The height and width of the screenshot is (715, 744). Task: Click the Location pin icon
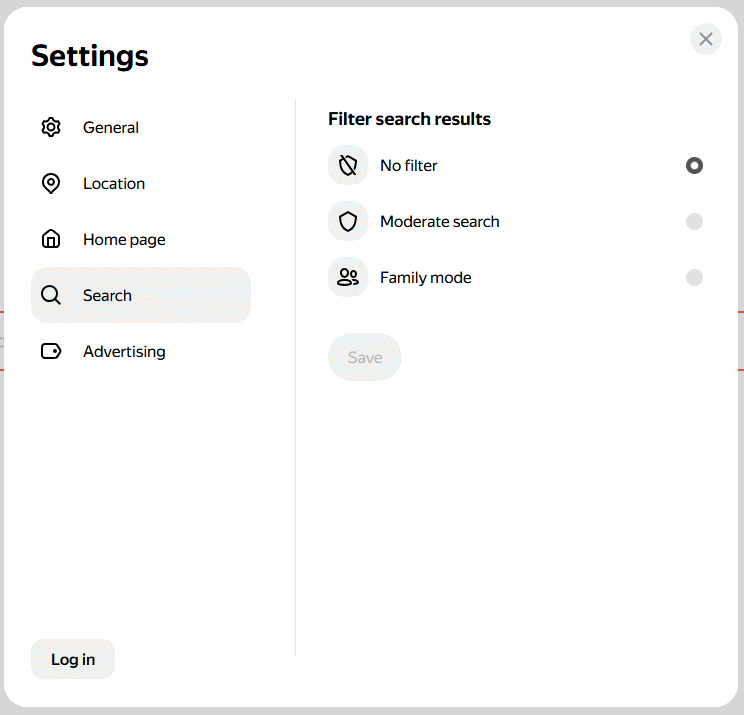[51, 183]
